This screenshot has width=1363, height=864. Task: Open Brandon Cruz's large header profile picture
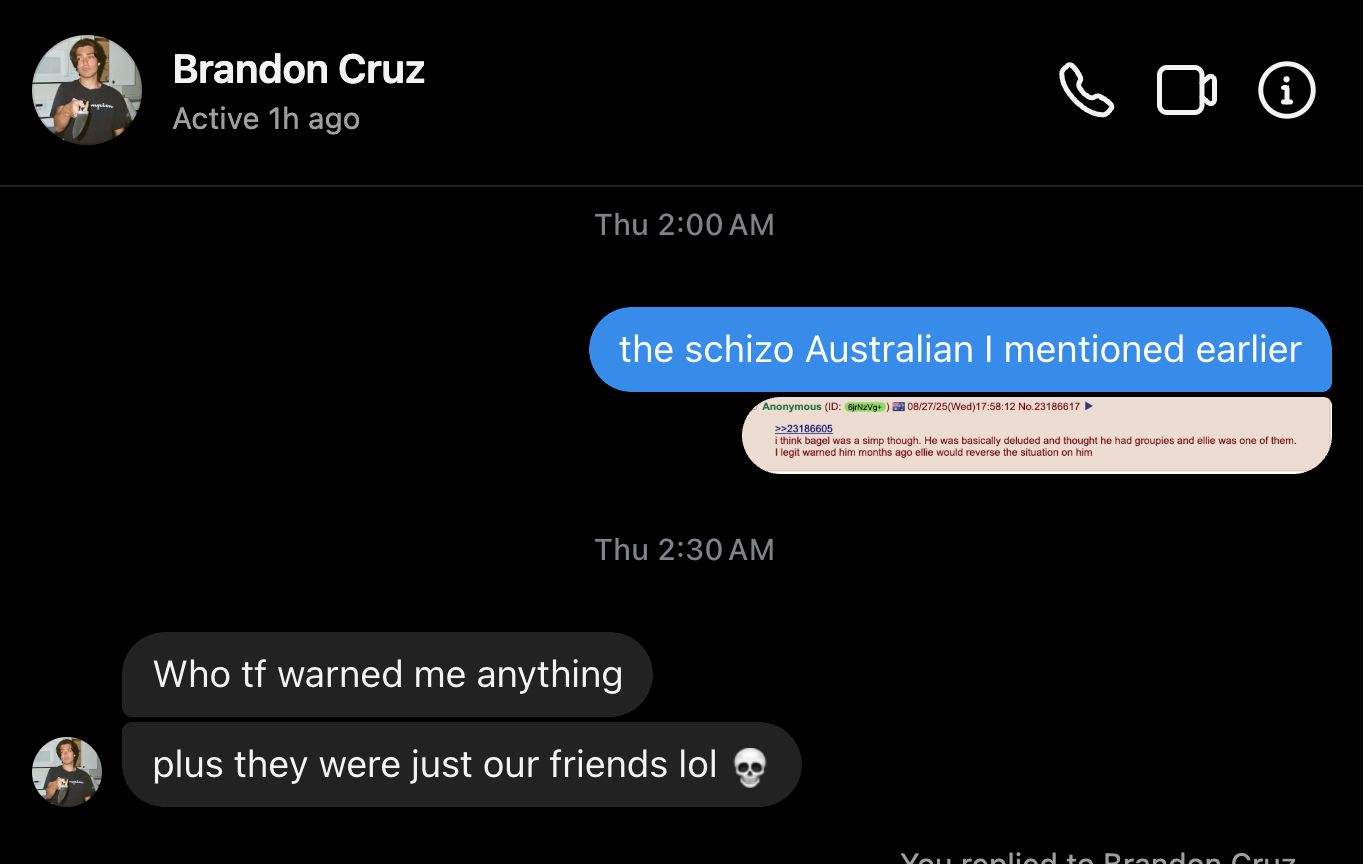[x=87, y=90]
